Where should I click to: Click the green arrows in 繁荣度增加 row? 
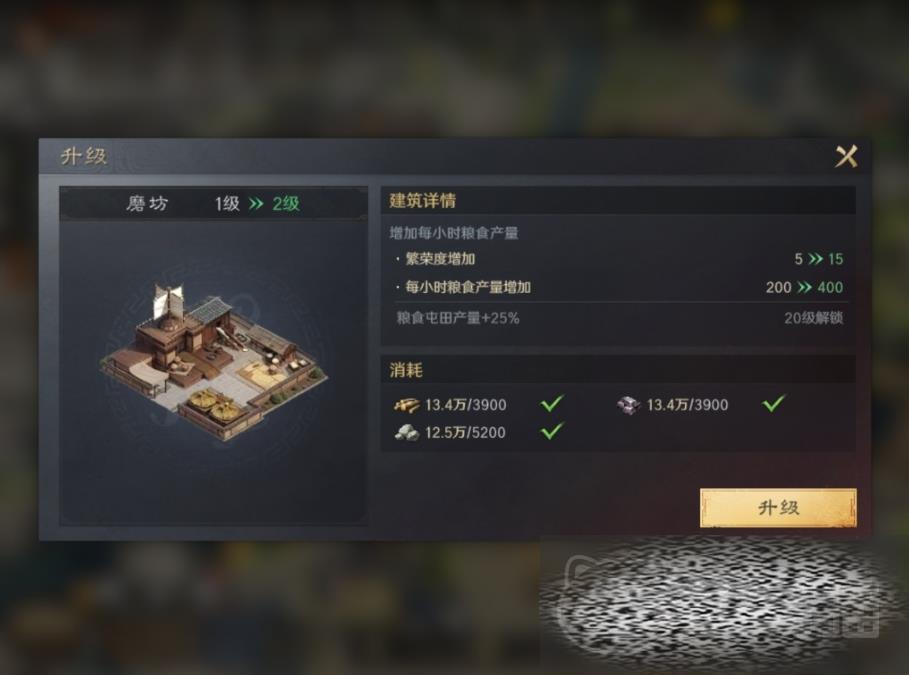click(816, 259)
